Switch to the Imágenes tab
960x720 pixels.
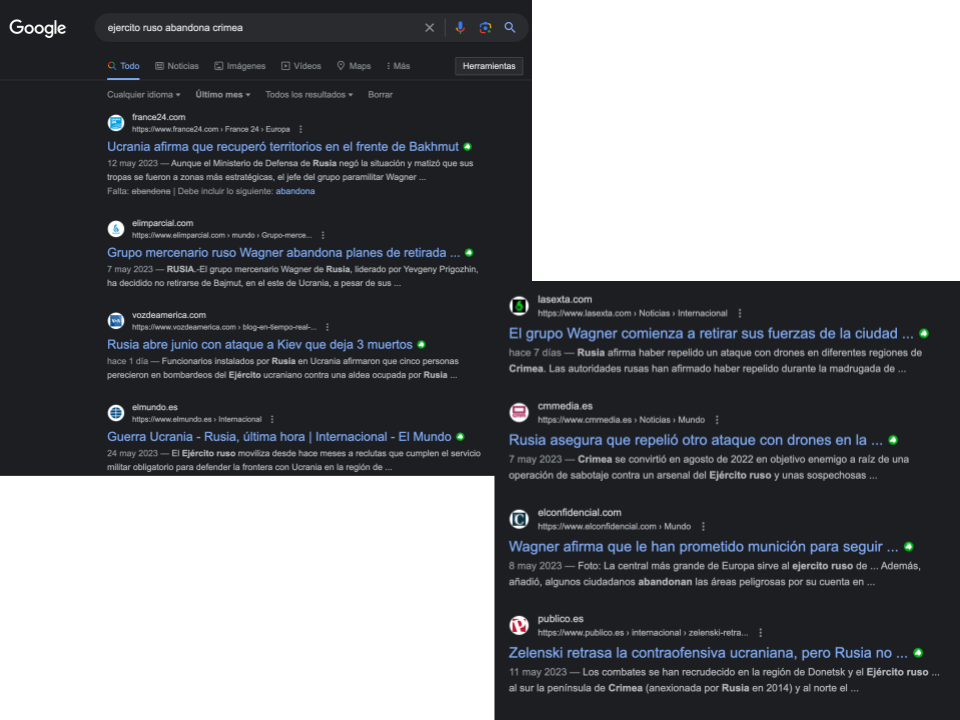tap(240, 66)
